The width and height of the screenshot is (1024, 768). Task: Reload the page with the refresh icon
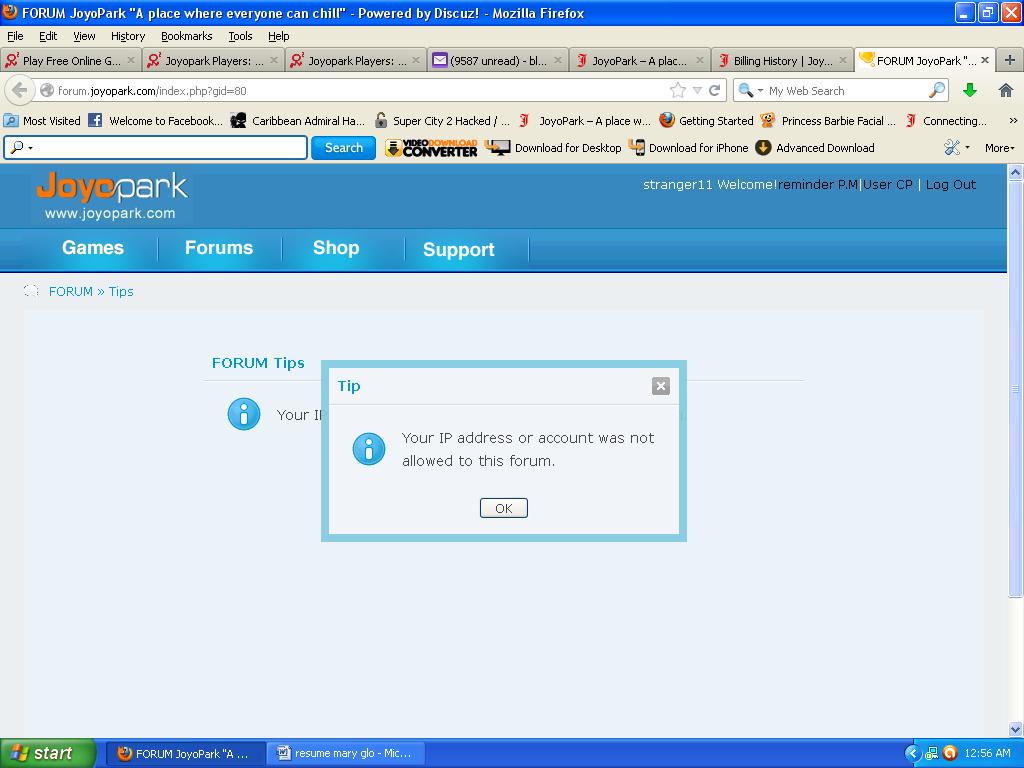[715, 90]
